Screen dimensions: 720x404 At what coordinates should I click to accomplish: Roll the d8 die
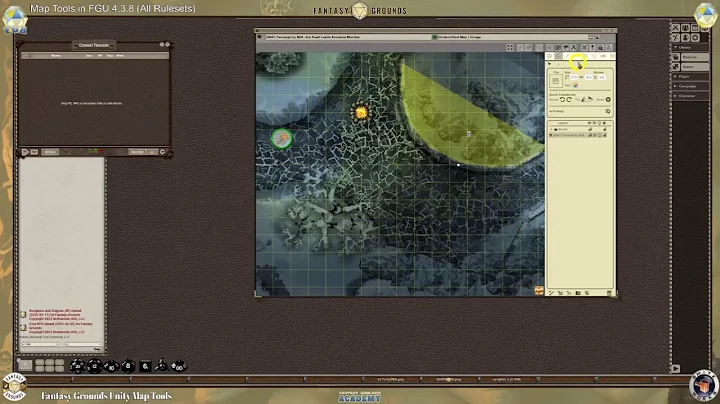coord(128,366)
